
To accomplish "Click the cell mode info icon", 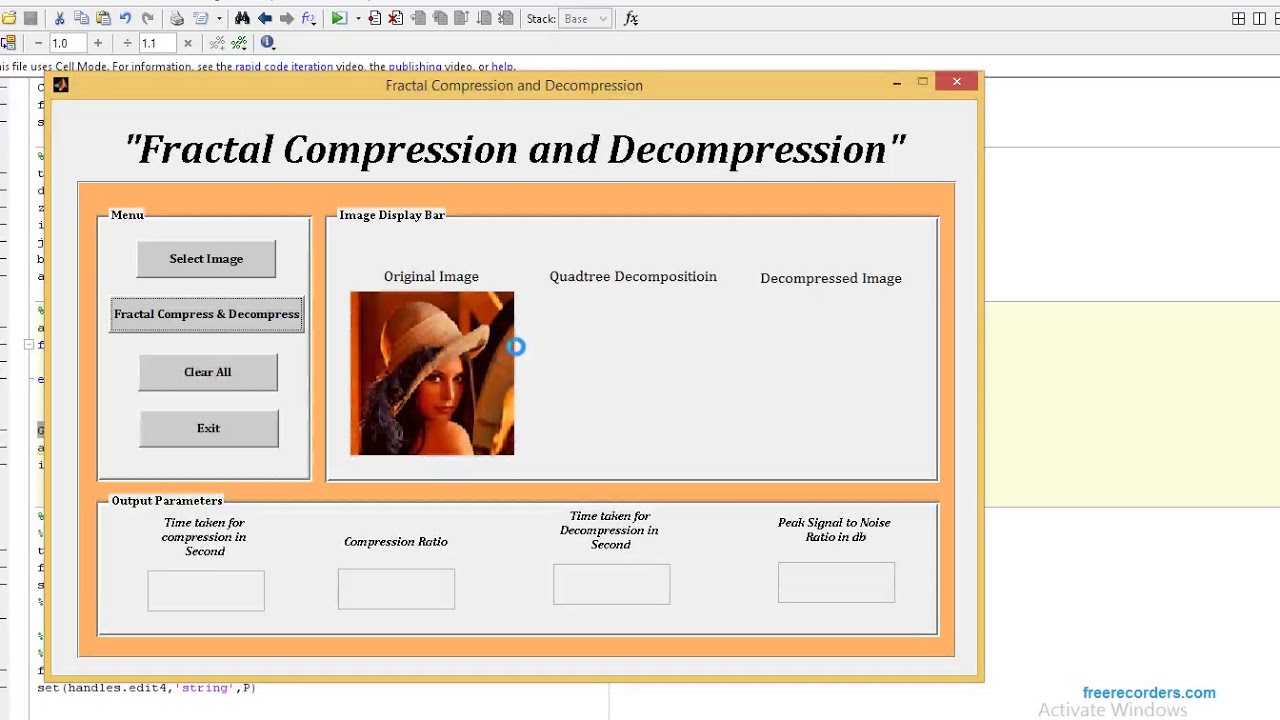I will [x=267, y=43].
